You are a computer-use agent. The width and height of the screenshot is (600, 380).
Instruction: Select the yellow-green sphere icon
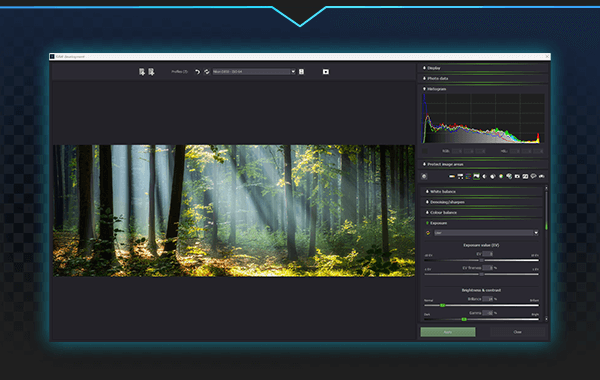(501, 176)
